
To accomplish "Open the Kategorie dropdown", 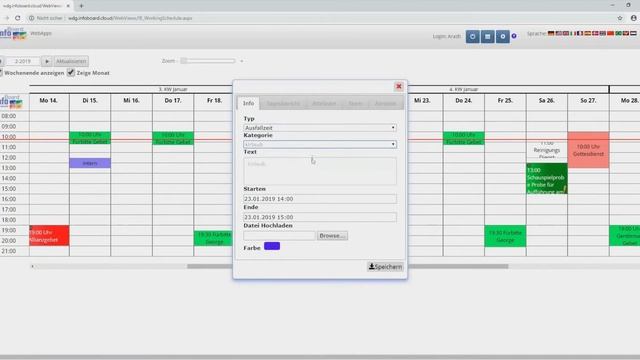I will 320,144.
